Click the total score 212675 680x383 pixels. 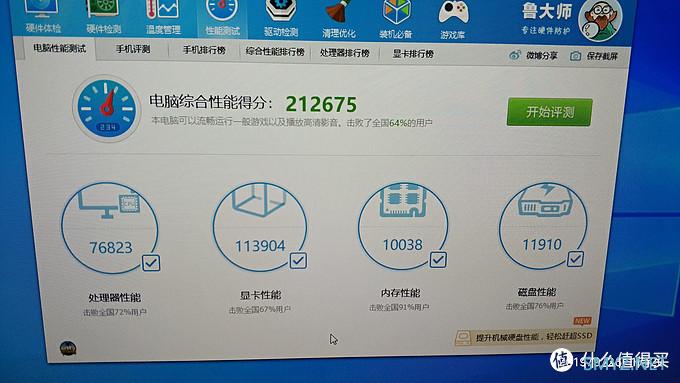(x=321, y=104)
